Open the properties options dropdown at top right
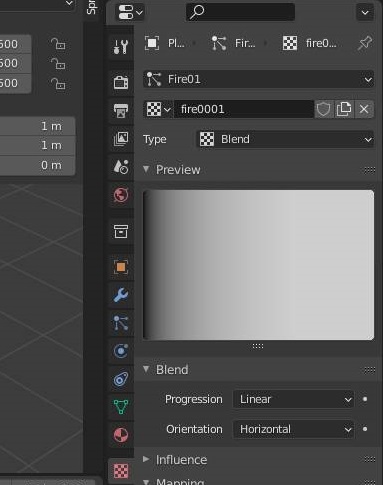Image resolution: width=383 pixels, height=485 pixels. point(365,13)
